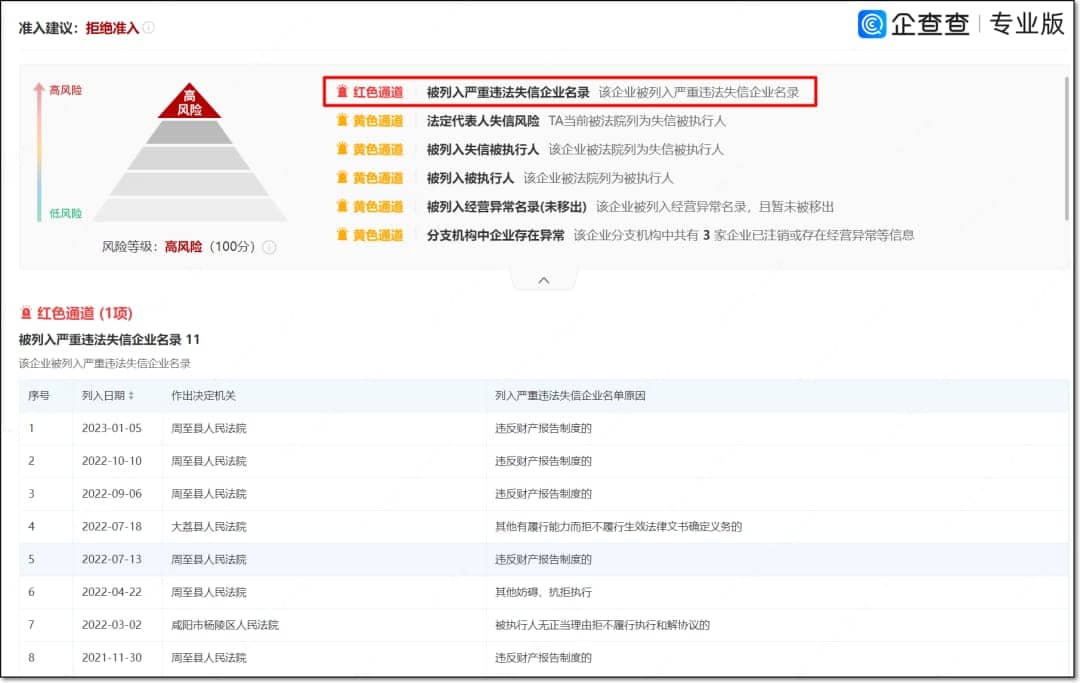Select the row dated 2022-09-06
Screen dimensions: 1080x683
[543, 494]
